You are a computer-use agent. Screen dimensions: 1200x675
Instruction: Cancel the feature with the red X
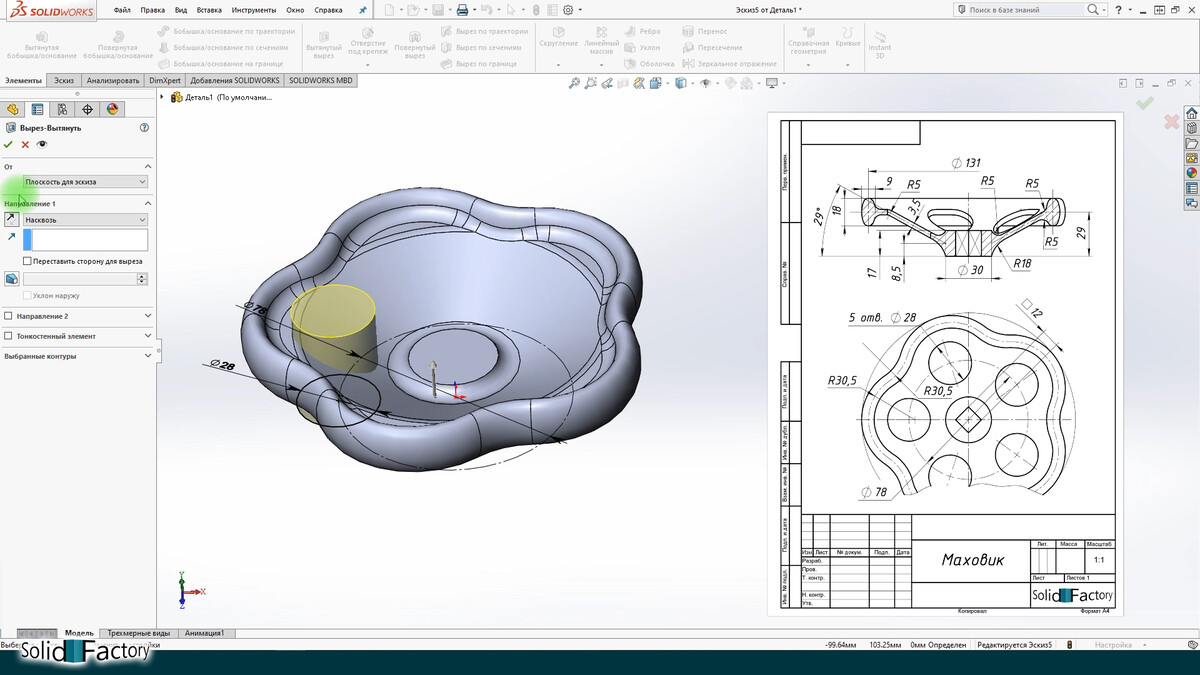point(25,145)
